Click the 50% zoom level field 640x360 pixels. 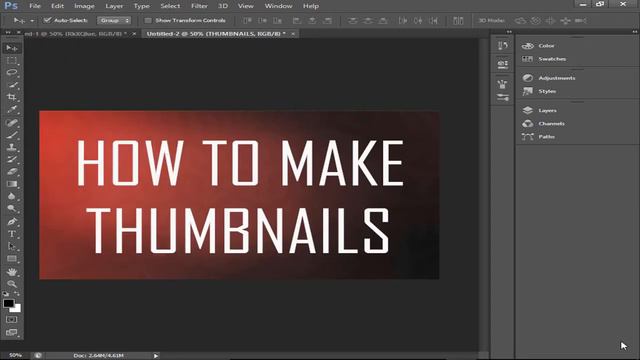pos(15,356)
